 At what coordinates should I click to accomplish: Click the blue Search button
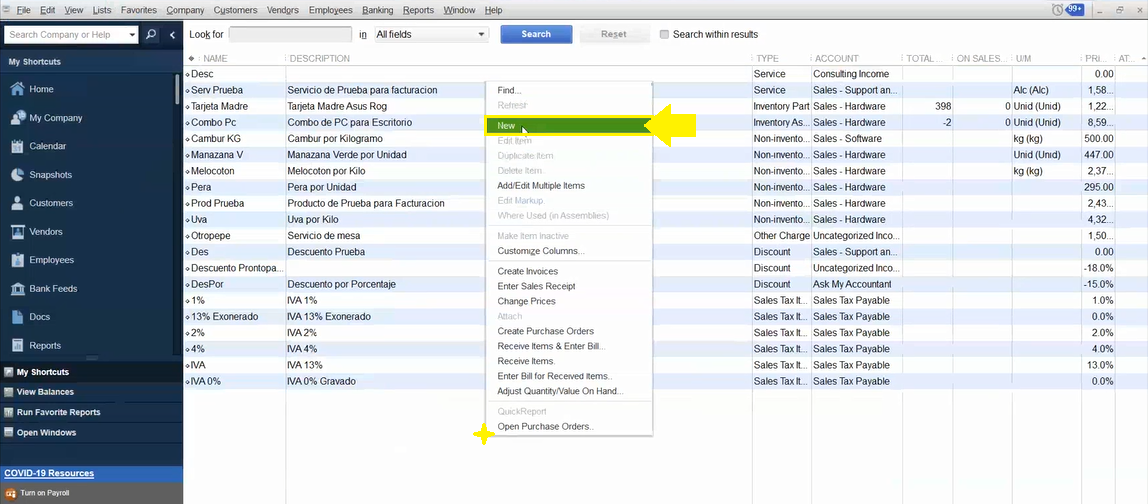coord(536,34)
